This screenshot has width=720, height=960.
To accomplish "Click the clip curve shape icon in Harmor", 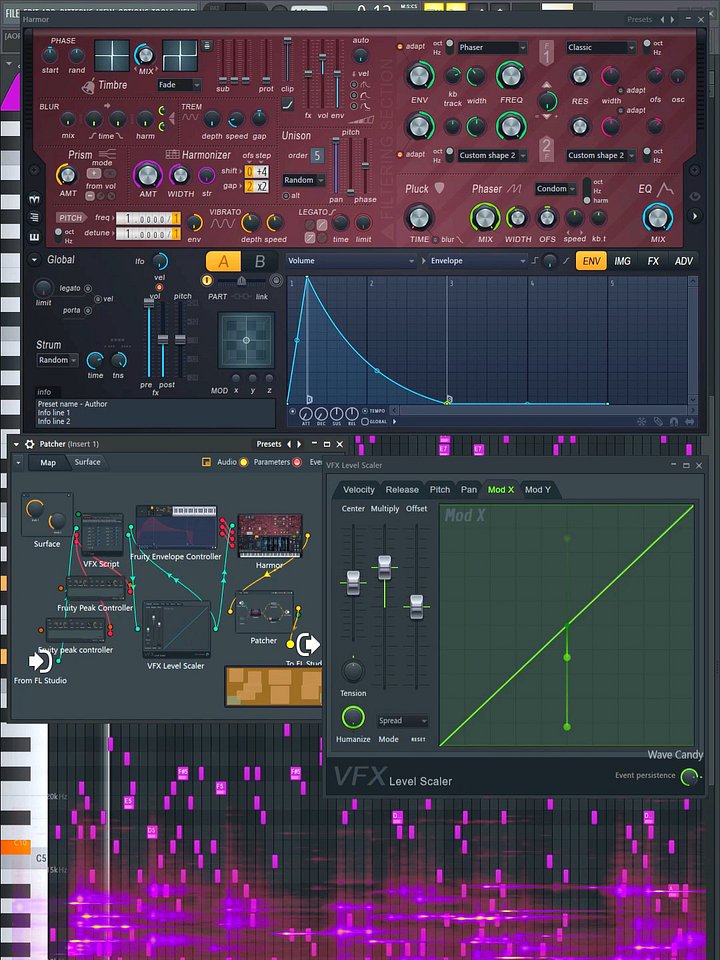I will point(287,104).
